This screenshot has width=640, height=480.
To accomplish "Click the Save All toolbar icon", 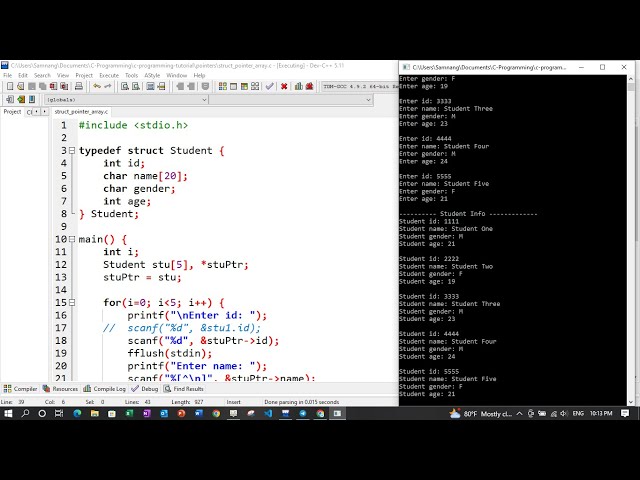I will [42, 86].
